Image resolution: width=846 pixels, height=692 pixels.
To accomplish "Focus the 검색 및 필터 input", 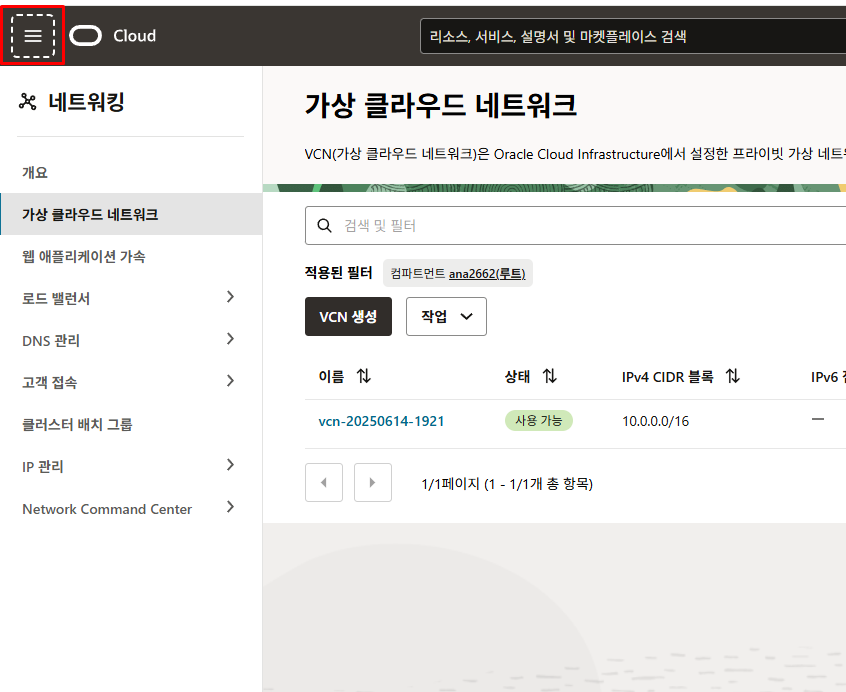I will (x=575, y=225).
